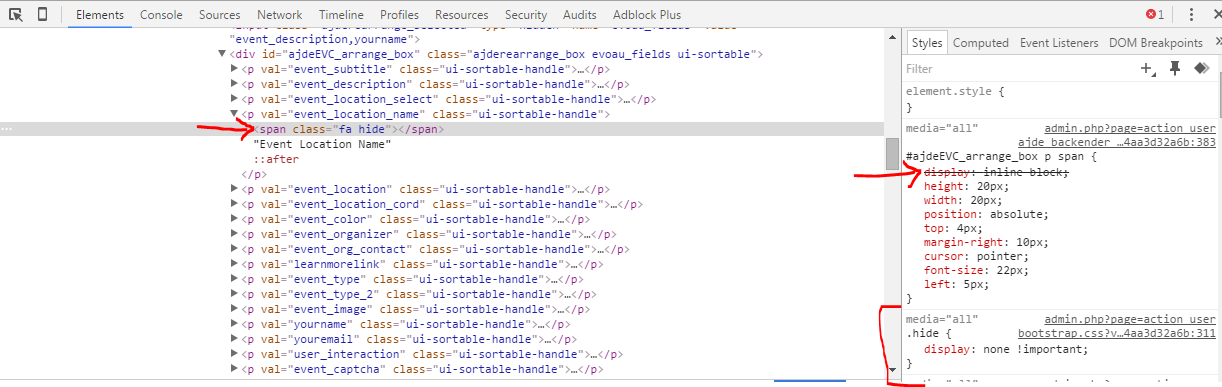
Task: Expand the event_organizer paragraph node
Action: point(235,234)
